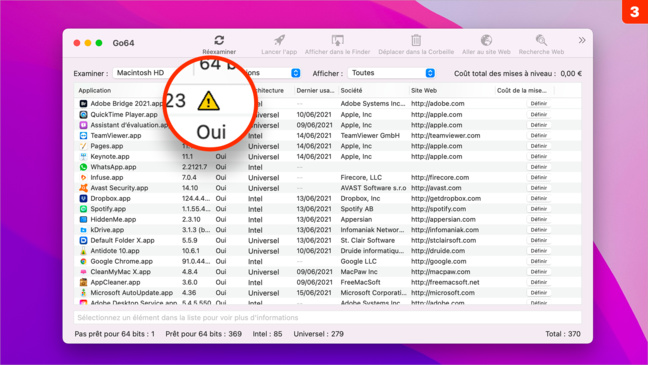Image resolution: width=648 pixels, height=365 pixels.
Task: Click Adobe Bridge app icon in list
Action: [83, 103]
